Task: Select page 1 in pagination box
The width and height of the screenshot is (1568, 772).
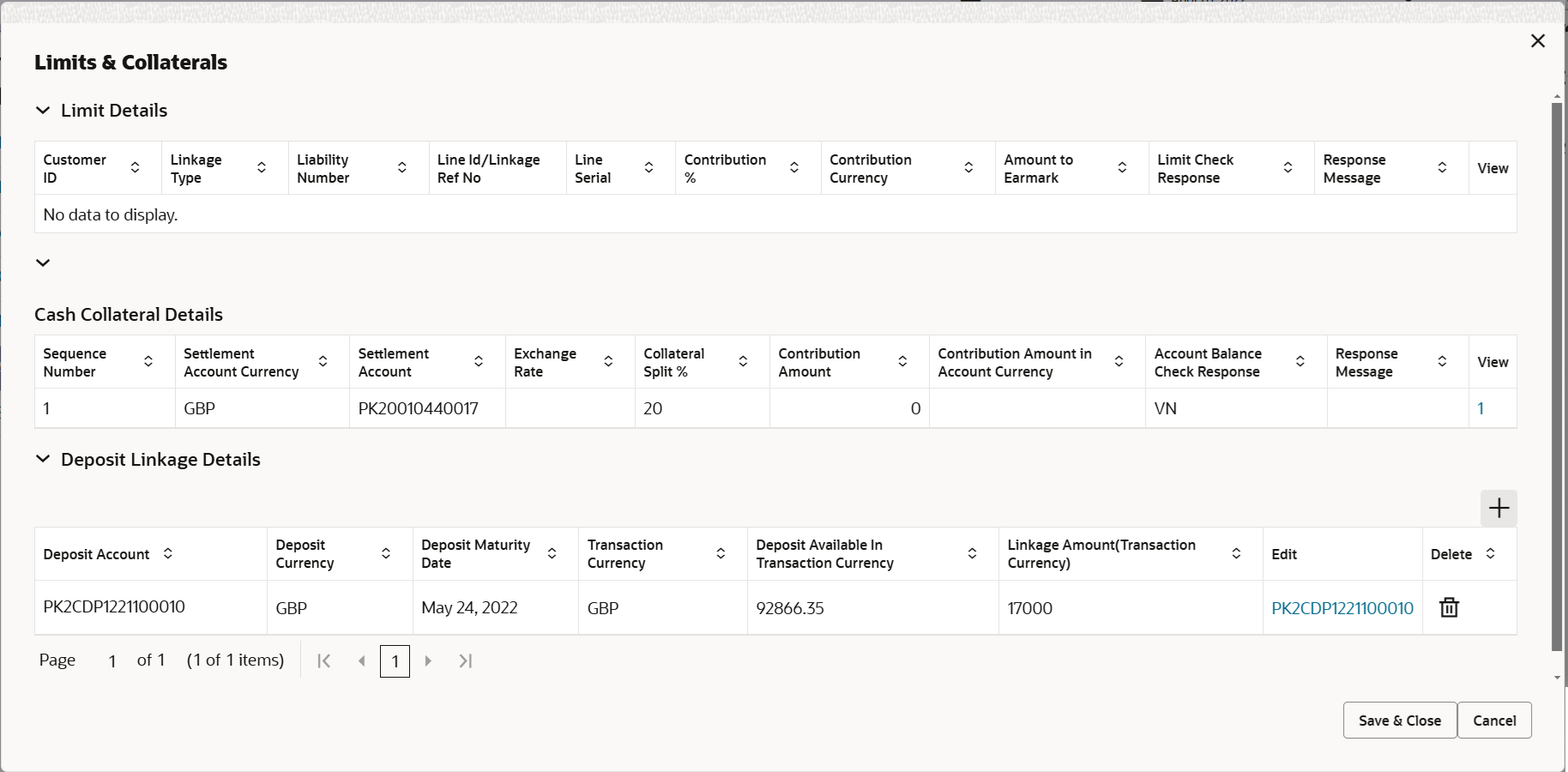Action: 395,661
